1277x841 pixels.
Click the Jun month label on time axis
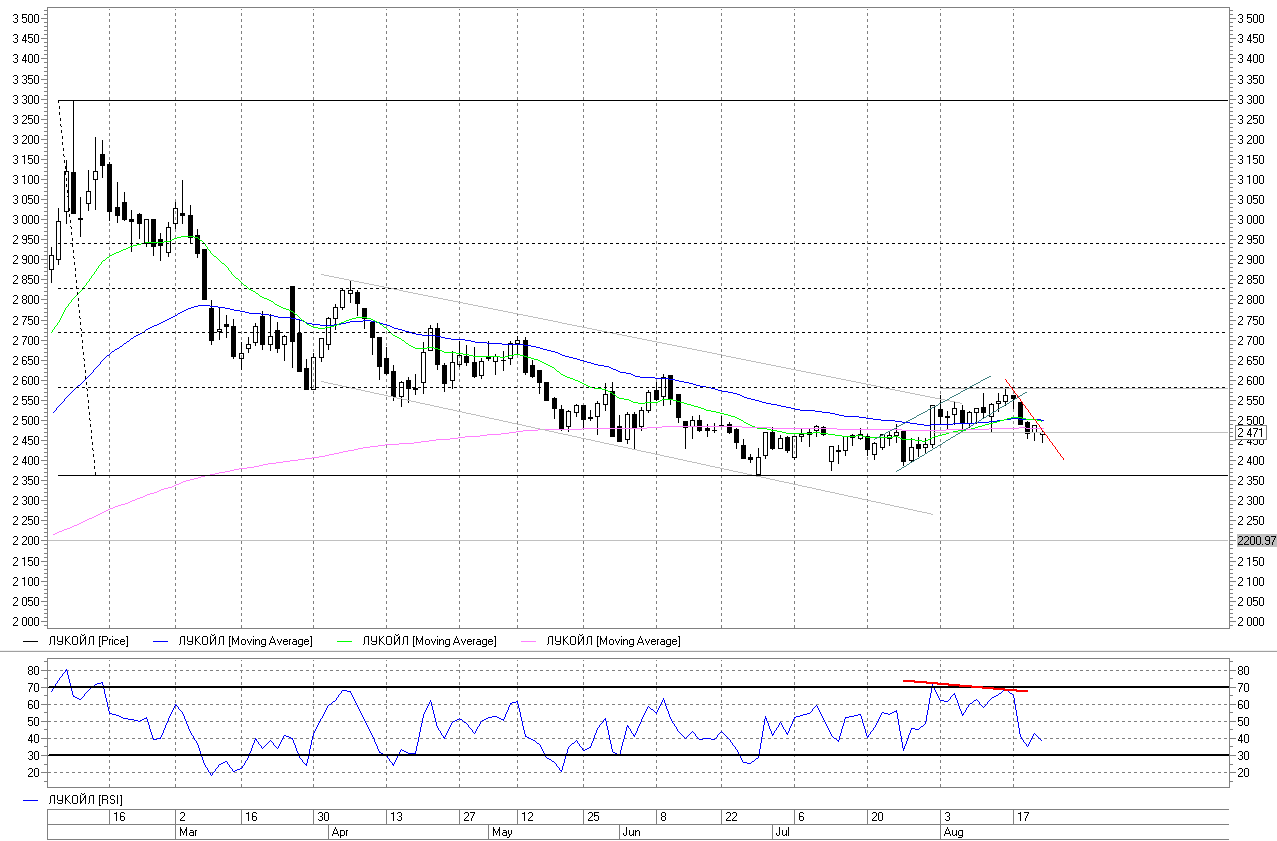(631, 831)
